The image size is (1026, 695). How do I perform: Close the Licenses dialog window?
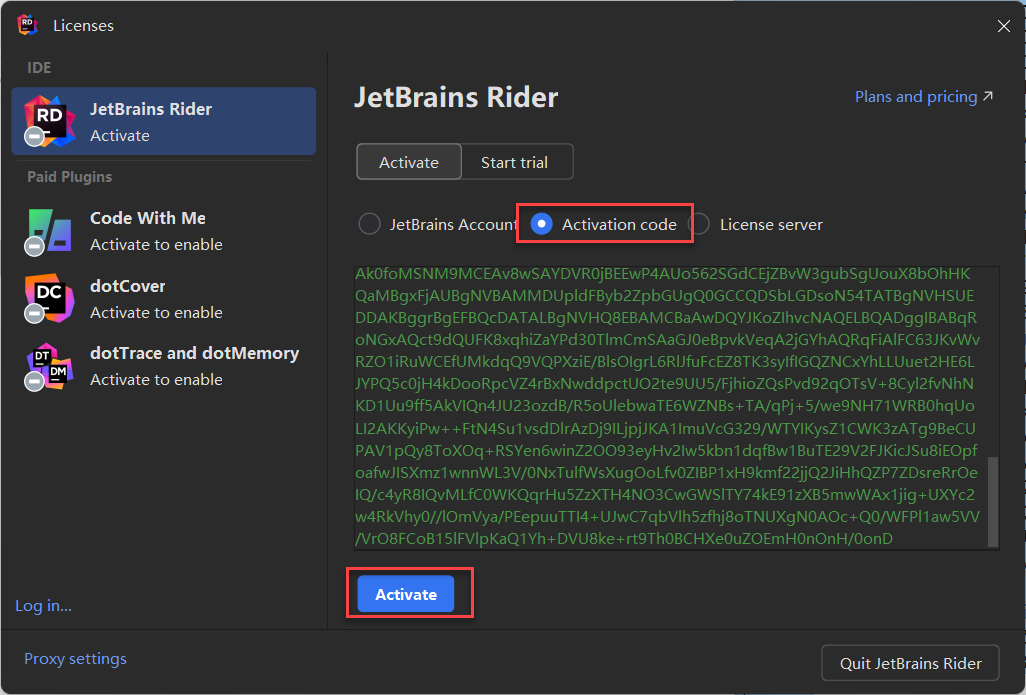coord(1004,27)
